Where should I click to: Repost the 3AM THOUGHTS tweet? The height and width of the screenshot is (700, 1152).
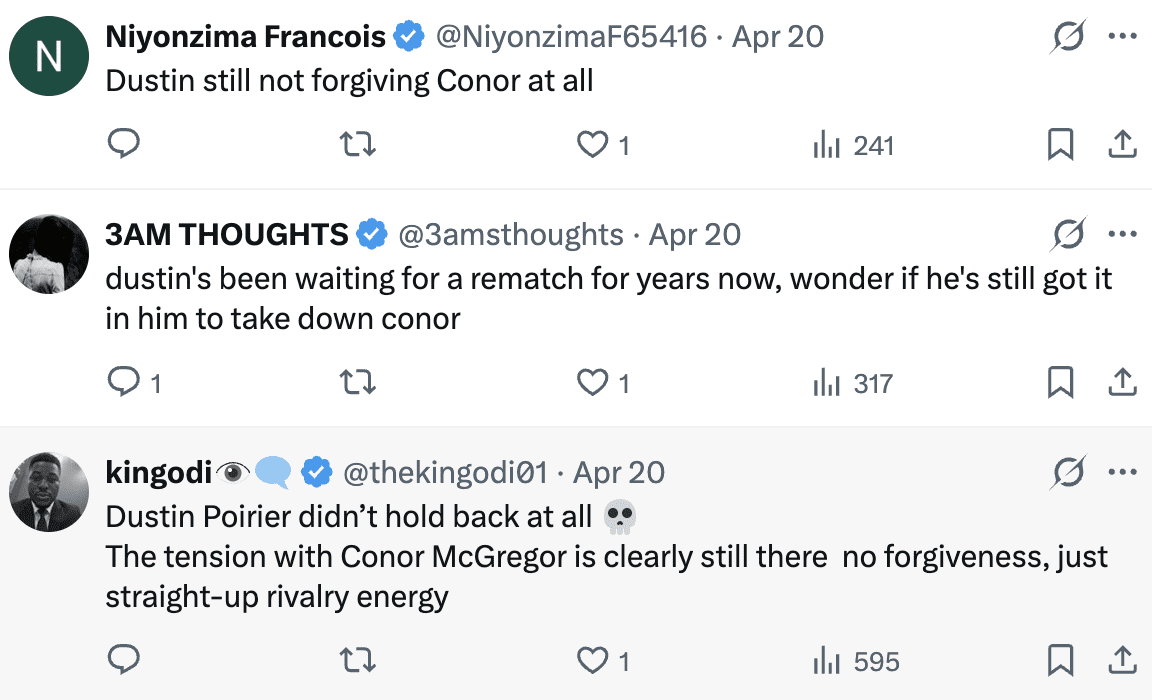click(x=358, y=382)
